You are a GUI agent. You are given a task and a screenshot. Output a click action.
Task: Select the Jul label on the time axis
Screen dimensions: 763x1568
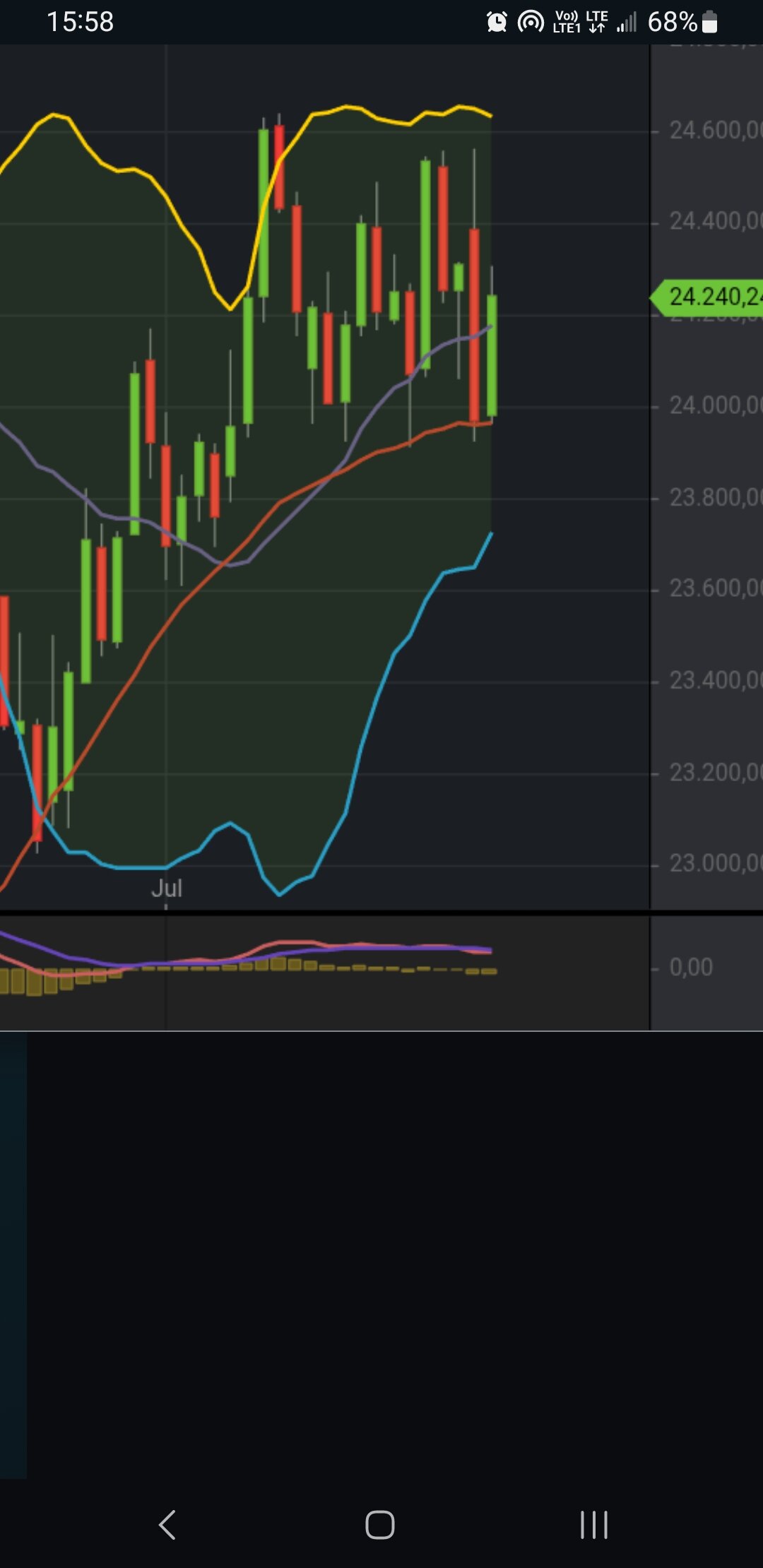tap(167, 888)
